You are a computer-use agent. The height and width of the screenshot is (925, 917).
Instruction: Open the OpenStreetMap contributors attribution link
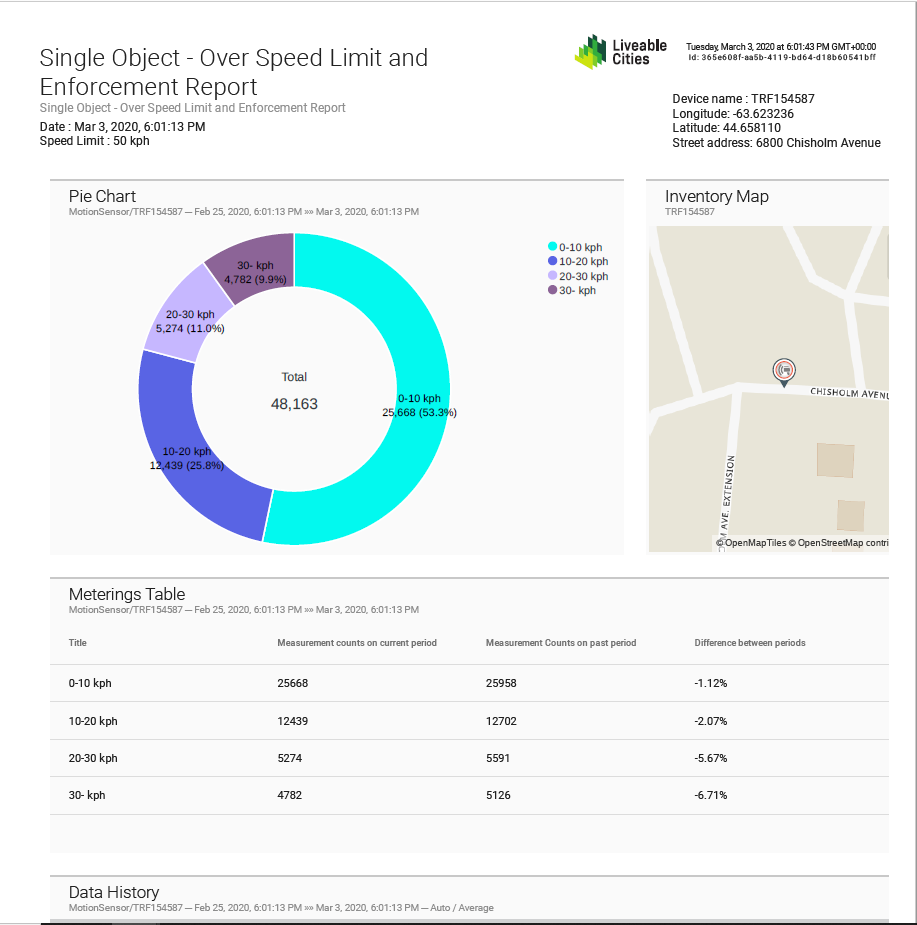pos(839,543)
